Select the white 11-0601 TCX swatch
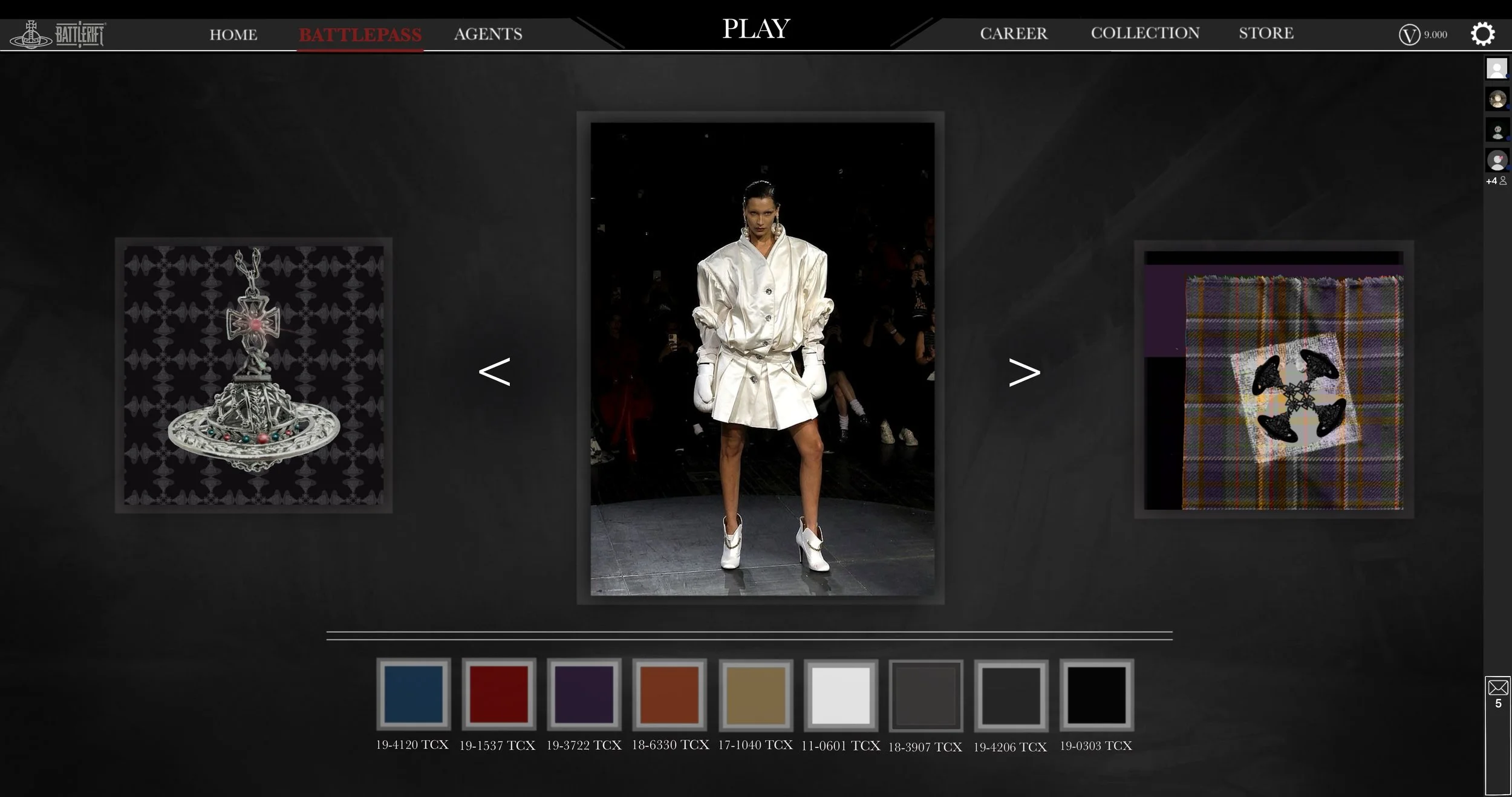1512x797 pixels. [x=841, y=695]
